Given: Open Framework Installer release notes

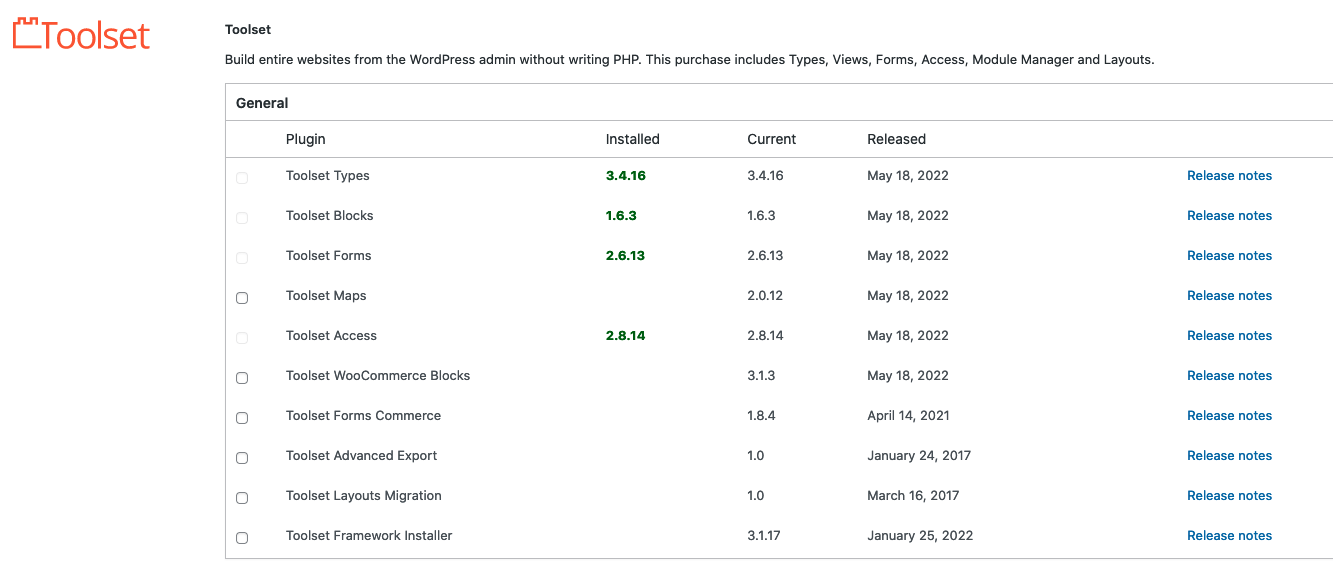Looking at the screenshot, I should pos(1229,536).
